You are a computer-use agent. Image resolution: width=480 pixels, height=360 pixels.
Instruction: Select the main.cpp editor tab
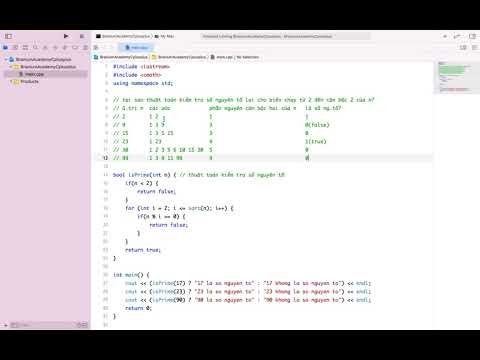(x=136, y=48)
